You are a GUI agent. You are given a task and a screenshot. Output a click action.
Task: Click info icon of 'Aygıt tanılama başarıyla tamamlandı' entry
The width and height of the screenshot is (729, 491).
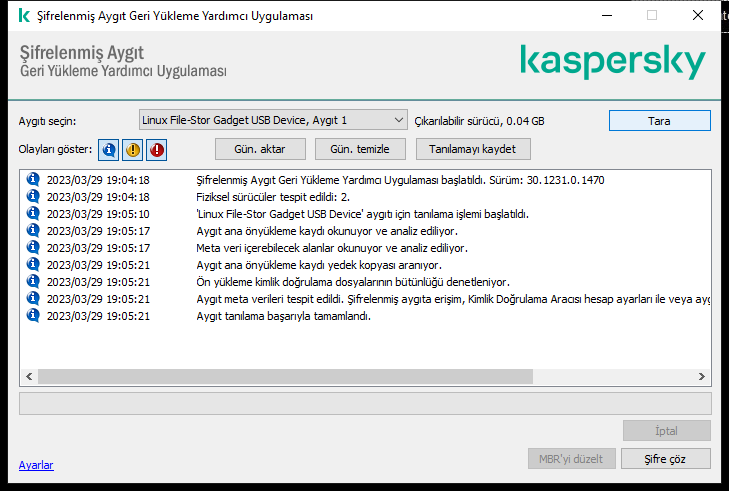click(33, 316)
